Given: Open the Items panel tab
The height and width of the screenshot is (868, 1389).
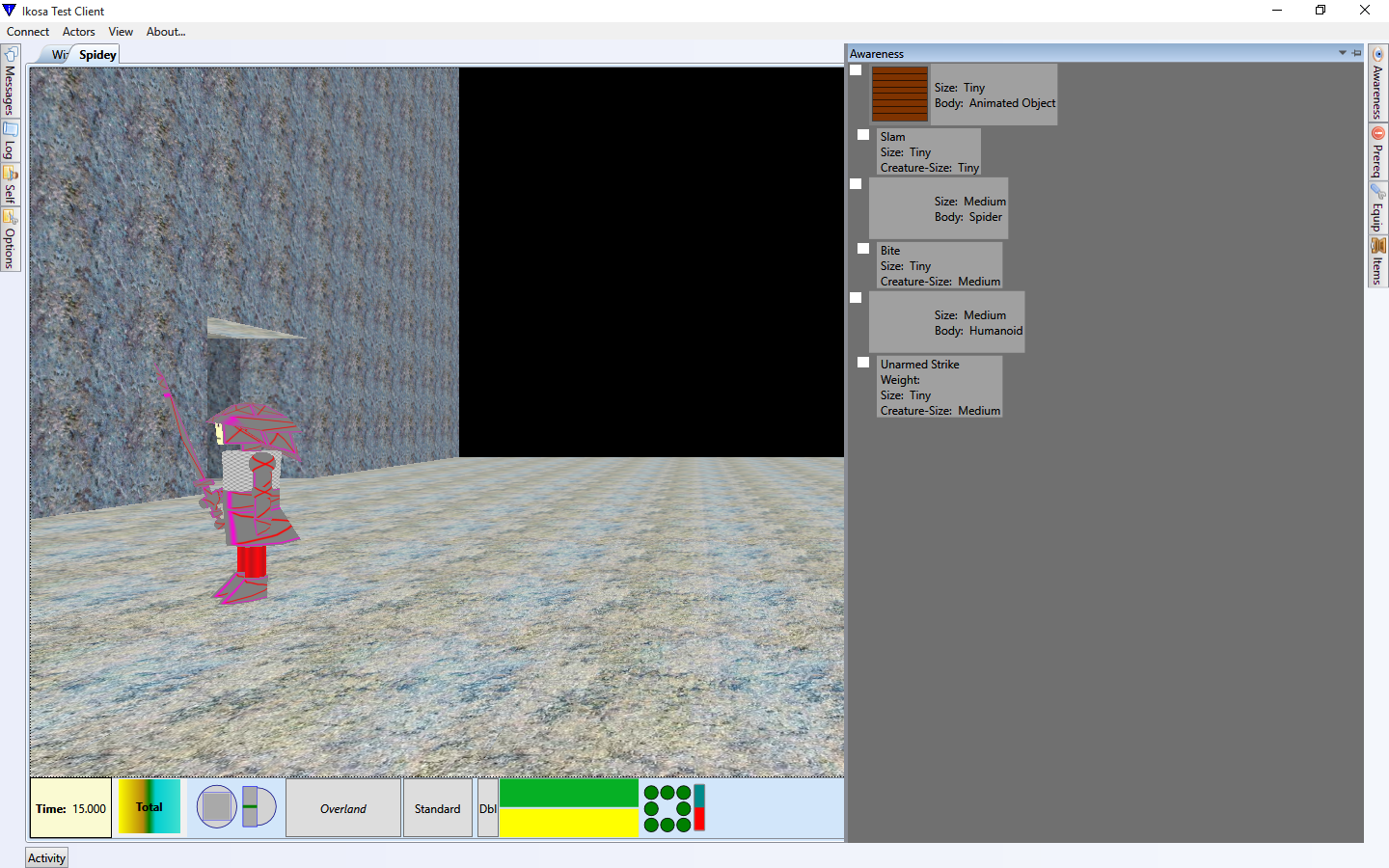Looking at the screenshot, I should pyautogui.click(x=1377, y=261).
